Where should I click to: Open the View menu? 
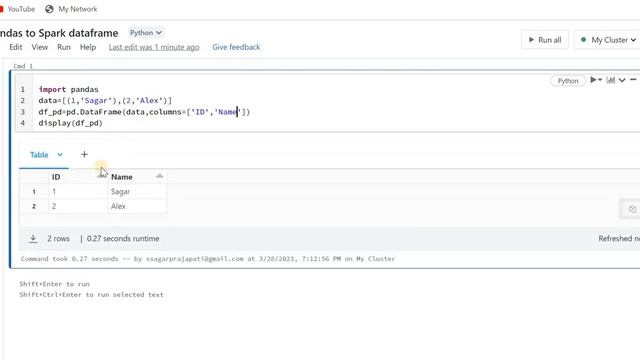point(40,47)
